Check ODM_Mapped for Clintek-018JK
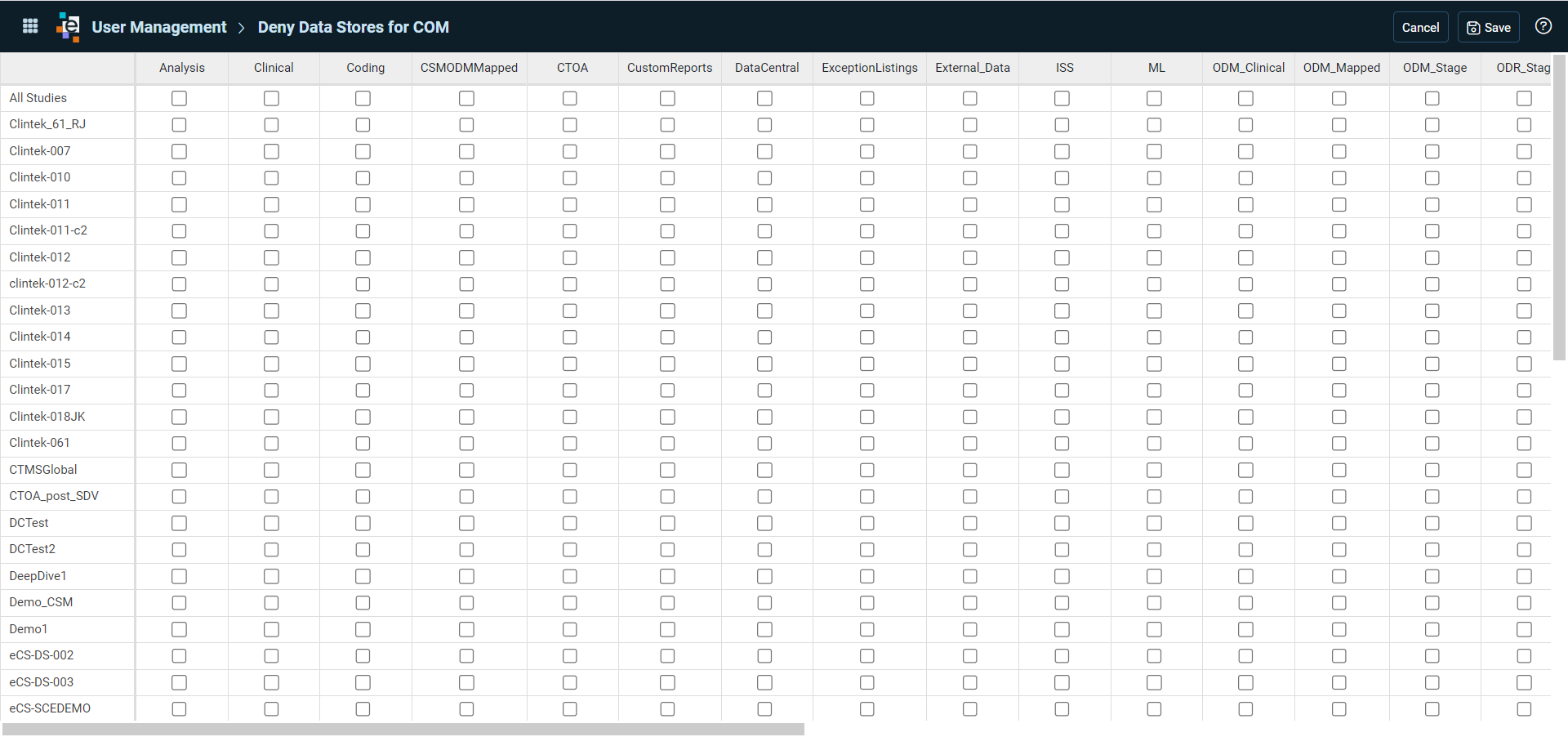Viewport: 1568px width, 737px height. coord(1339,417)
